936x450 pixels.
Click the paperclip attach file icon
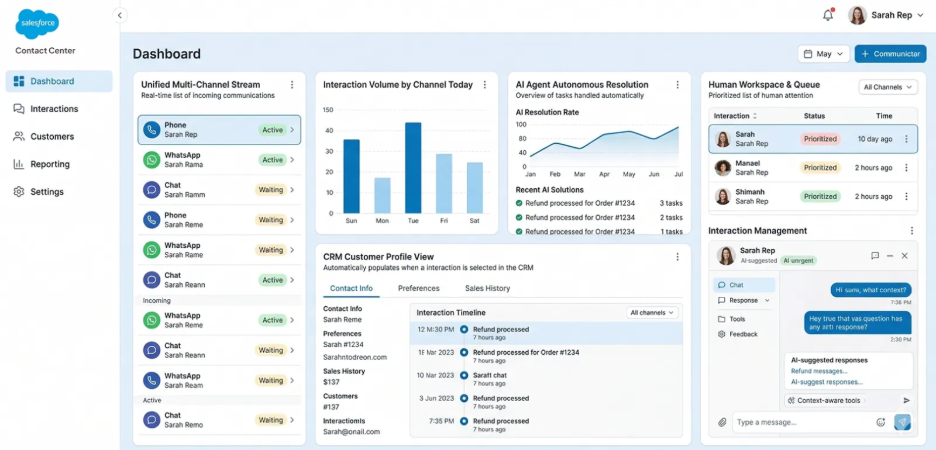[722, 423]
